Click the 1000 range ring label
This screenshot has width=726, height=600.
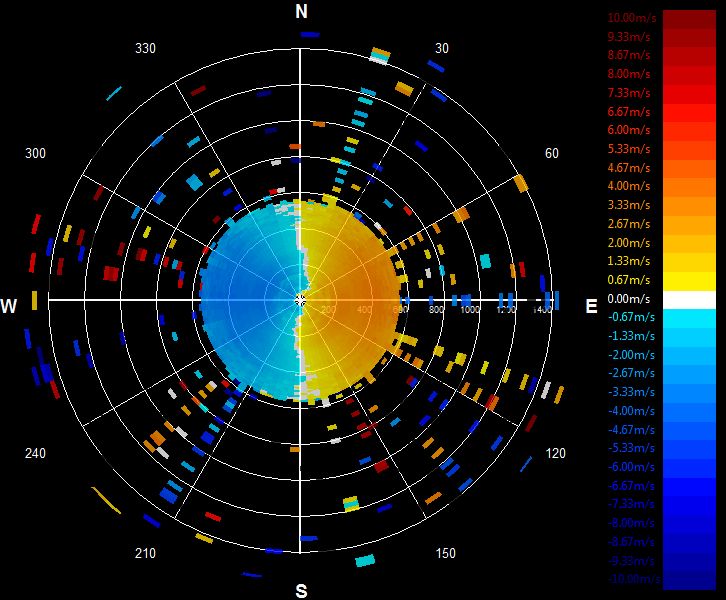[469, 309]
